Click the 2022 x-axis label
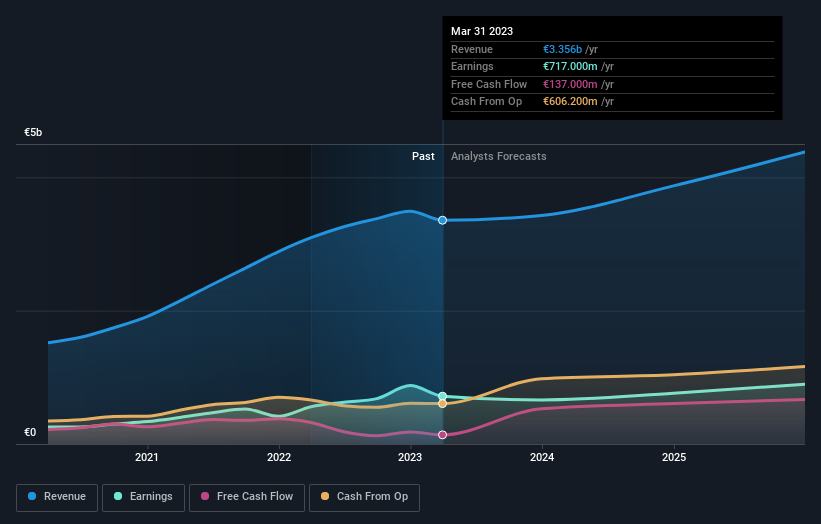The image size is (821, 524). pyautogui.click(x=279, y=458)
